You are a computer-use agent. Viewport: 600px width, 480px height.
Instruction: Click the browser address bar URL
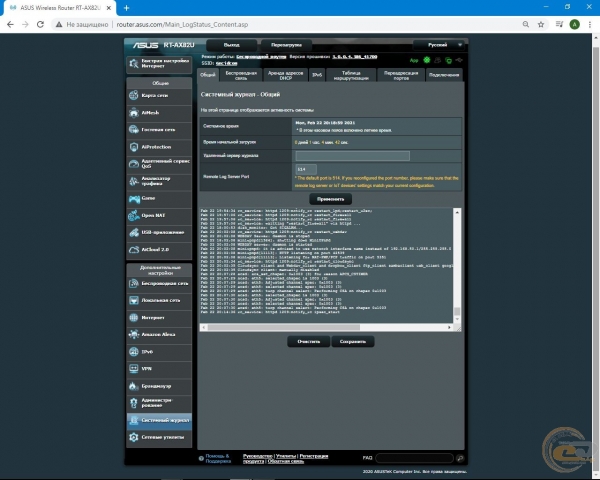coord(182,24)
